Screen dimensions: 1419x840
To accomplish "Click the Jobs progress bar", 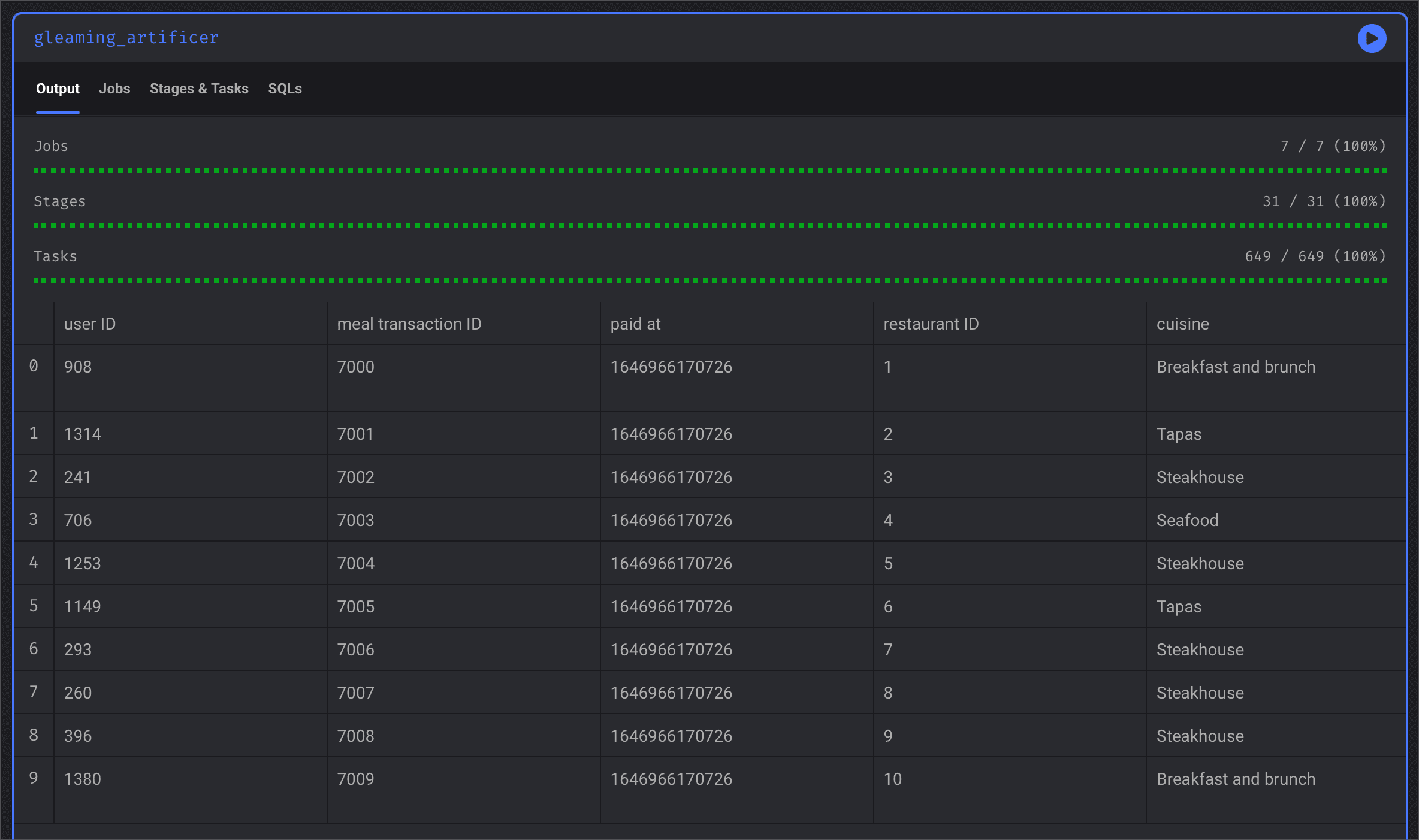I will point(709,170).
